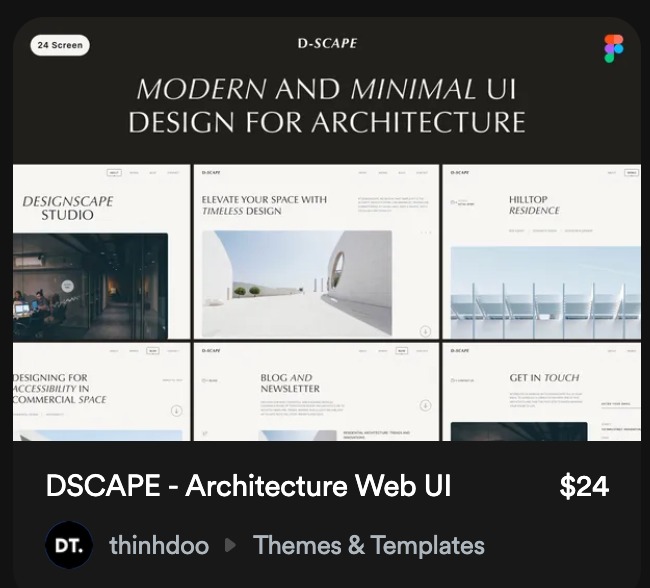This screenshot has width=650, height=588.
Task: View the Blog and Newsletter screen preview
Action: [315, 392]
